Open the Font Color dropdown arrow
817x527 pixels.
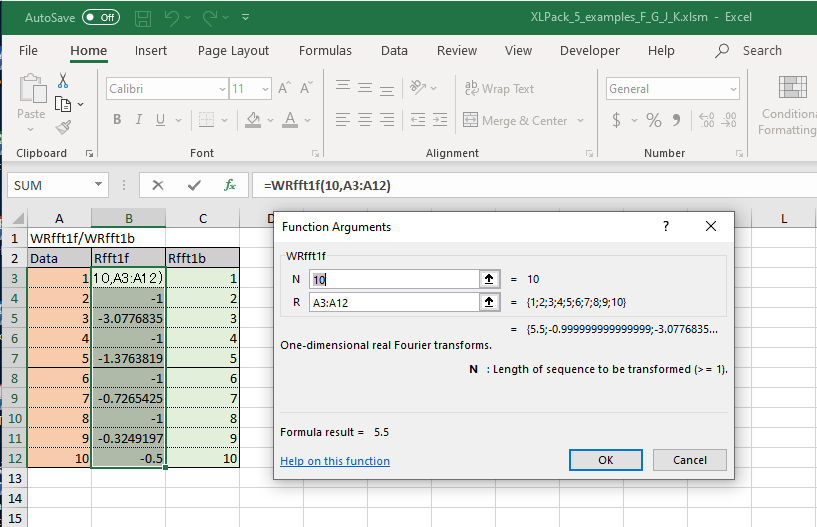click(307, 120)
